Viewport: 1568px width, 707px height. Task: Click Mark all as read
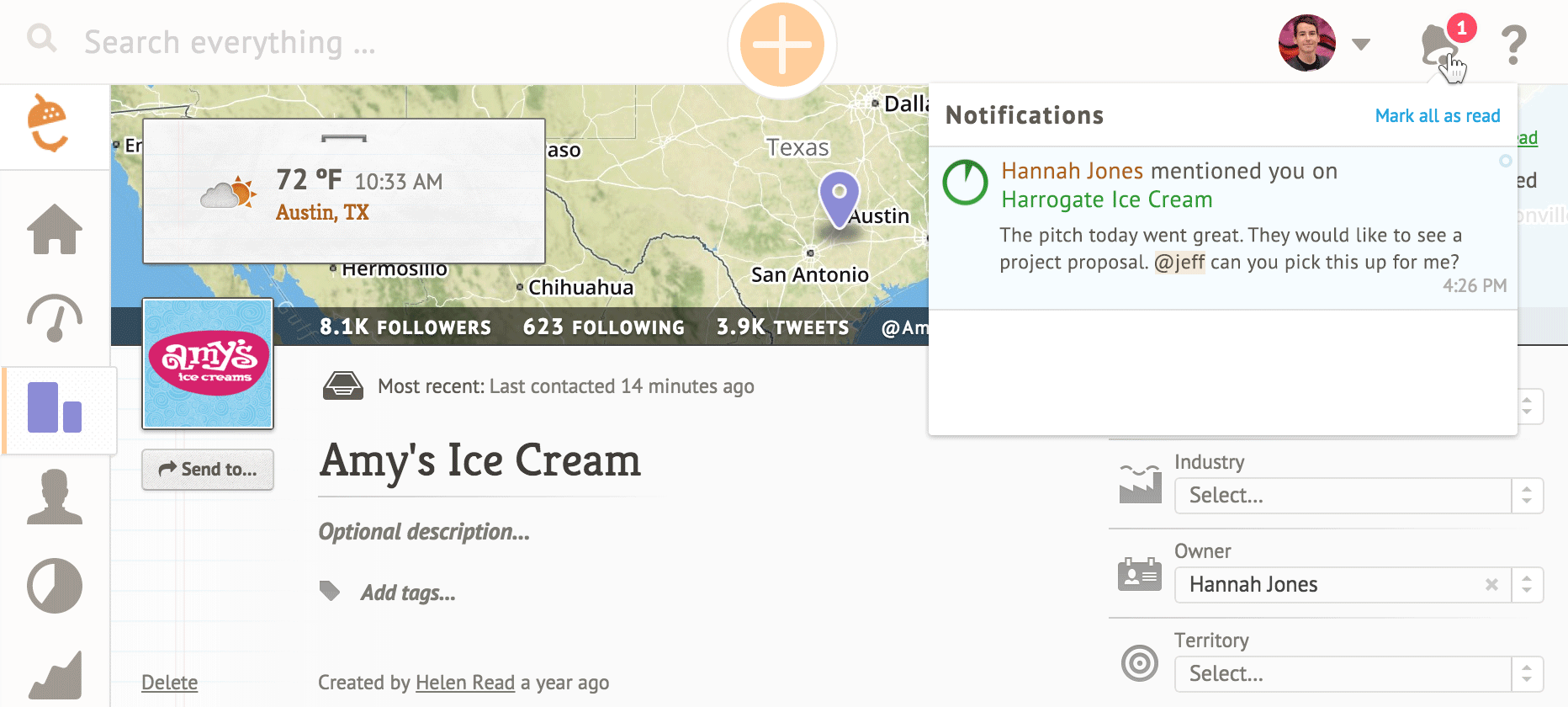point(1438,116)
